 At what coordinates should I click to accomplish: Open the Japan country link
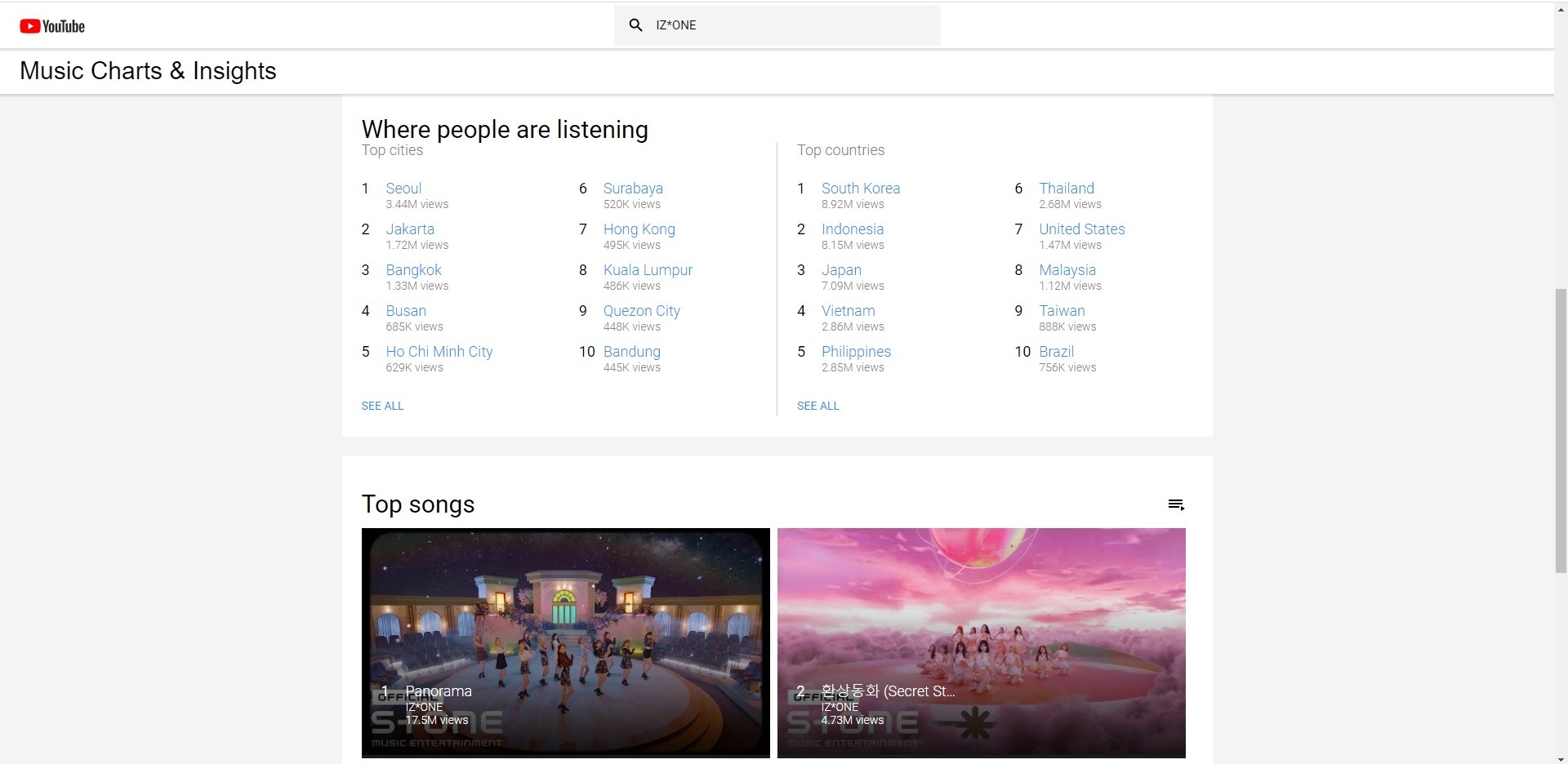pos(841,270)
